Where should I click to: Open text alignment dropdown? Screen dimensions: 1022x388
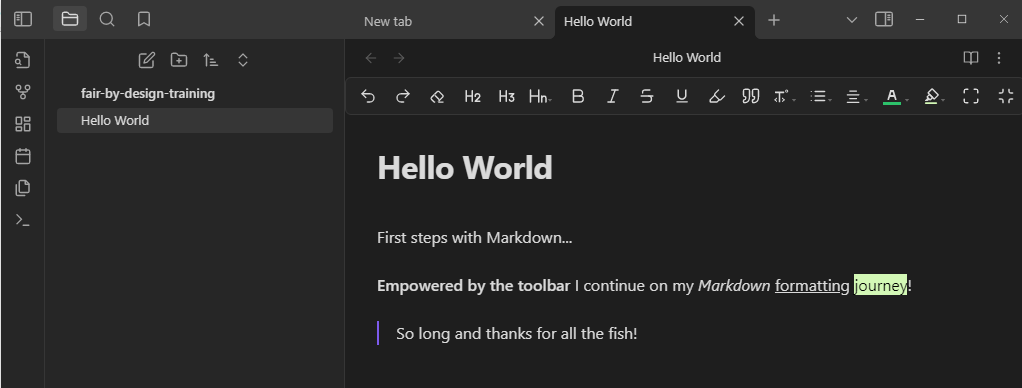(856, 97)
